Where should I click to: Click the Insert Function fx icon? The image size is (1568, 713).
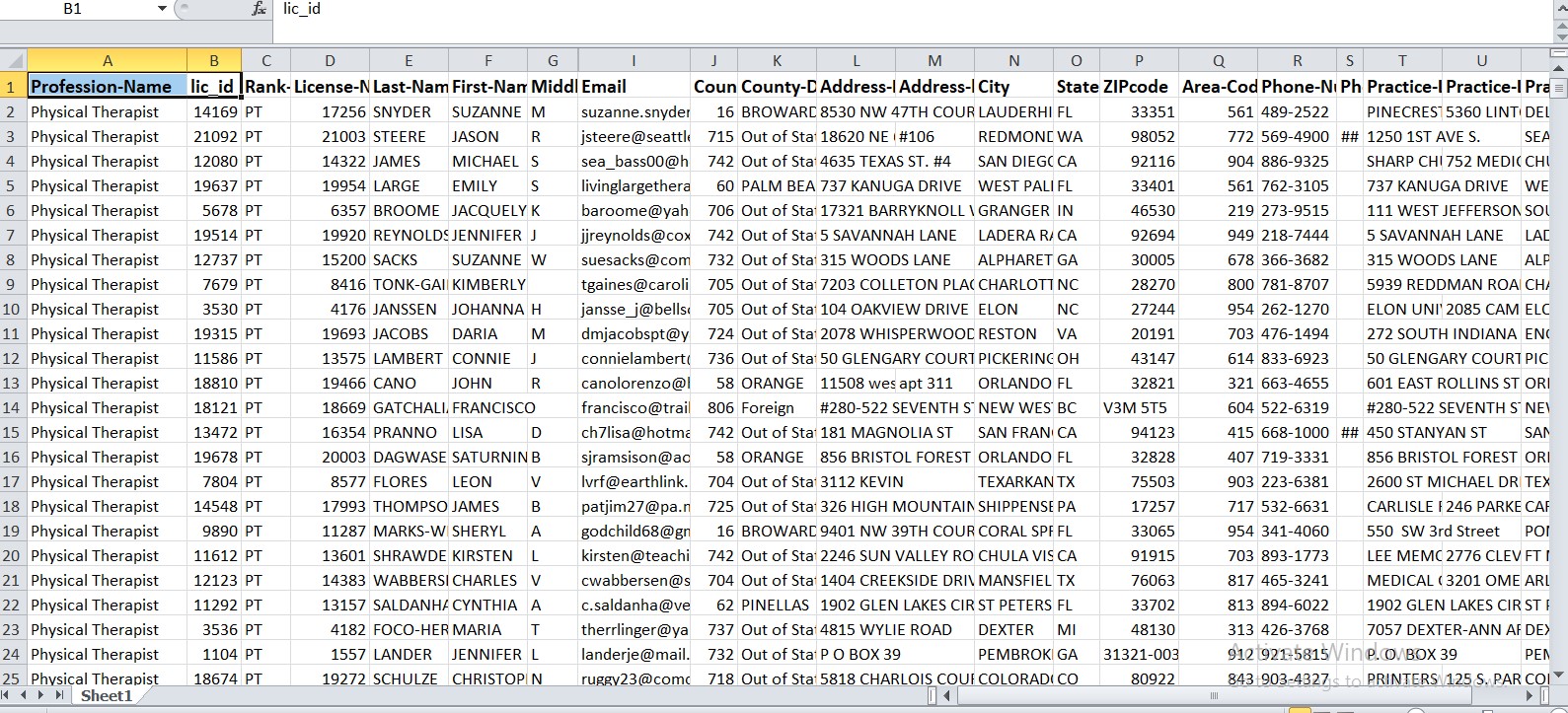tap(259, 9)
